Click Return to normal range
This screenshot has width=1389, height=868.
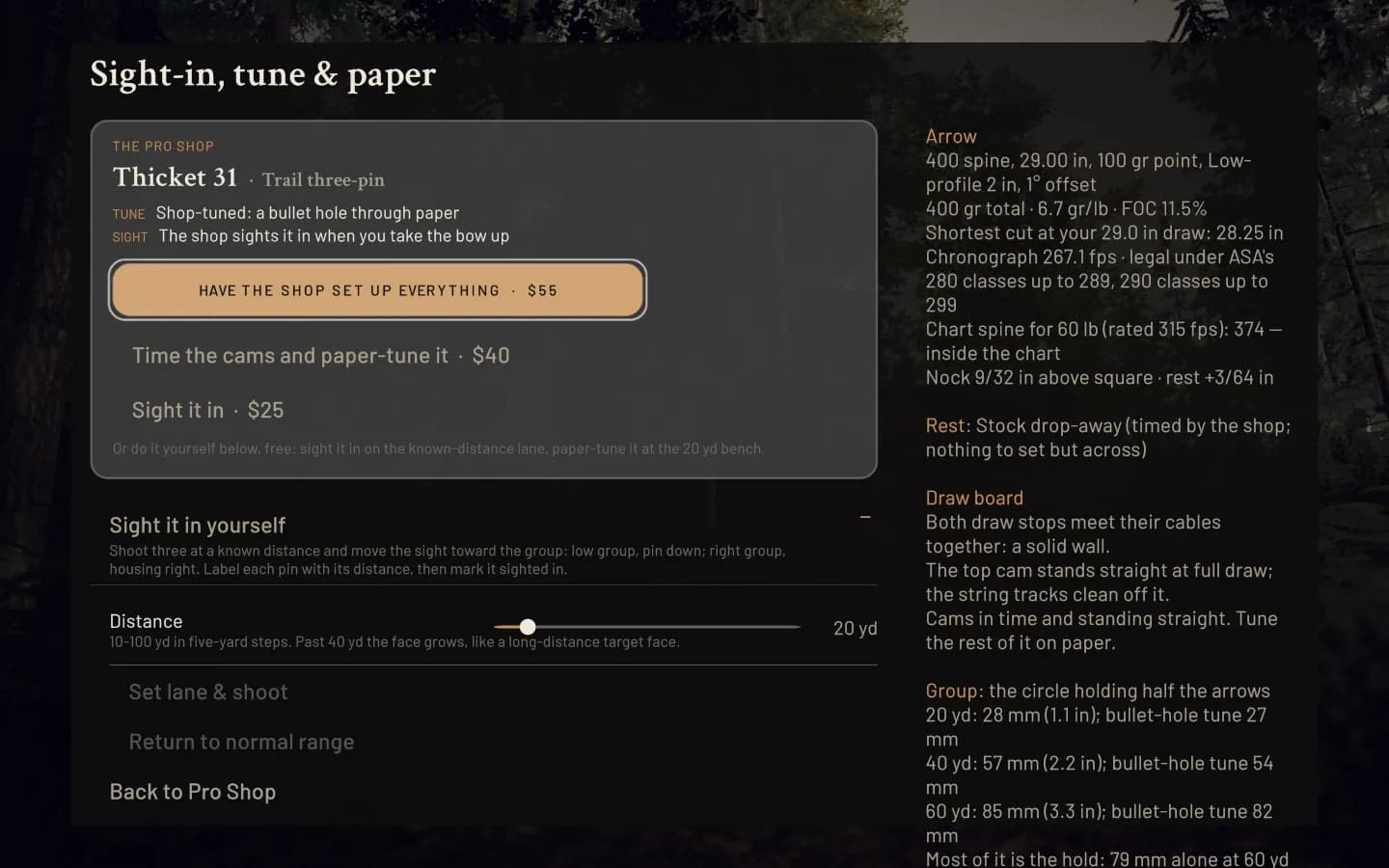[241, 742]
